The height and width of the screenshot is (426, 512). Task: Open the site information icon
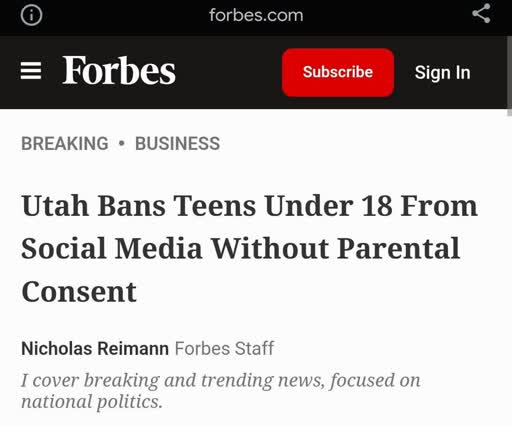click(x=31, y=15)
